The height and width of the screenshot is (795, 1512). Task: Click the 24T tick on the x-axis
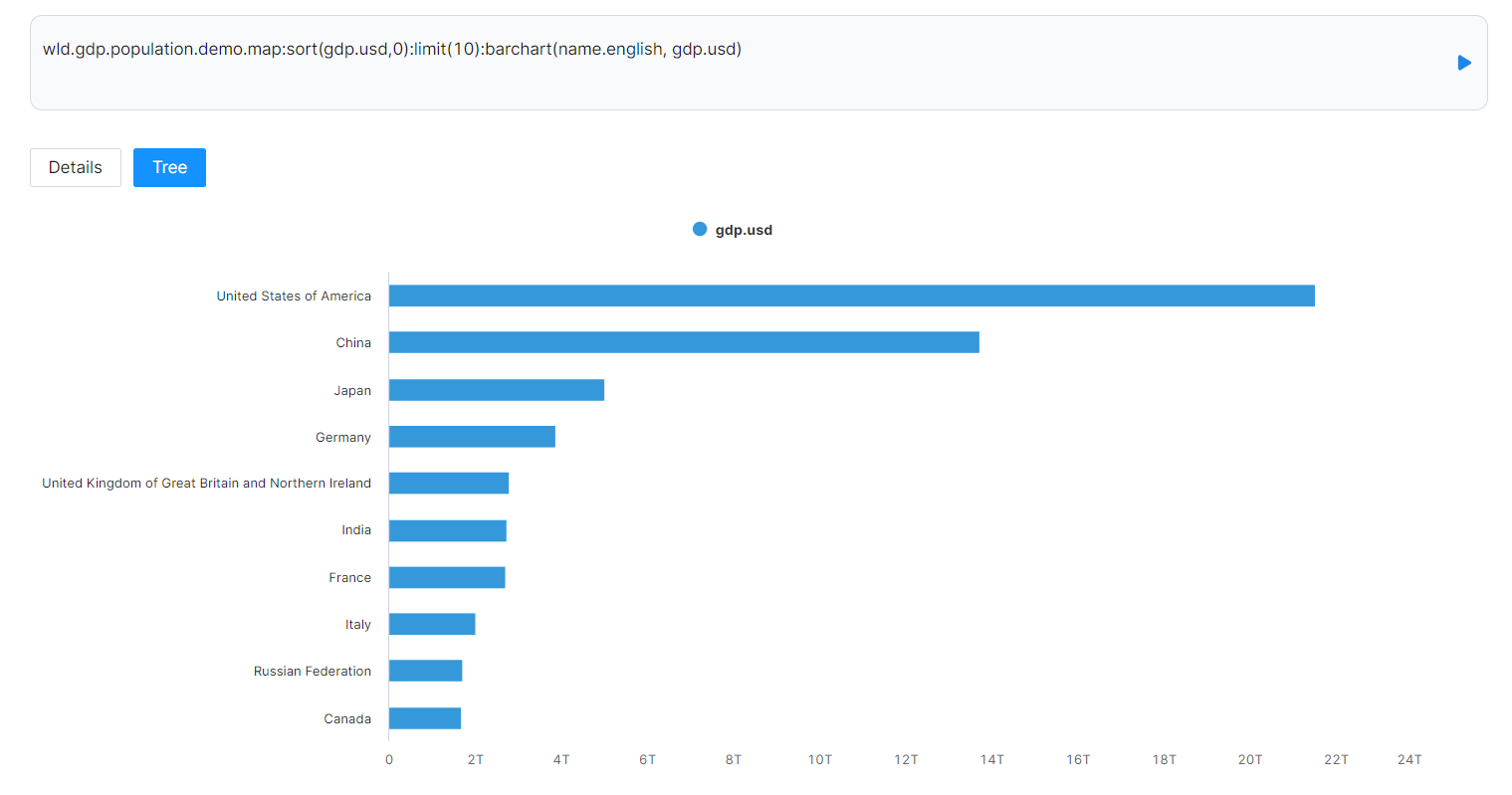[x=1409, y=759]
